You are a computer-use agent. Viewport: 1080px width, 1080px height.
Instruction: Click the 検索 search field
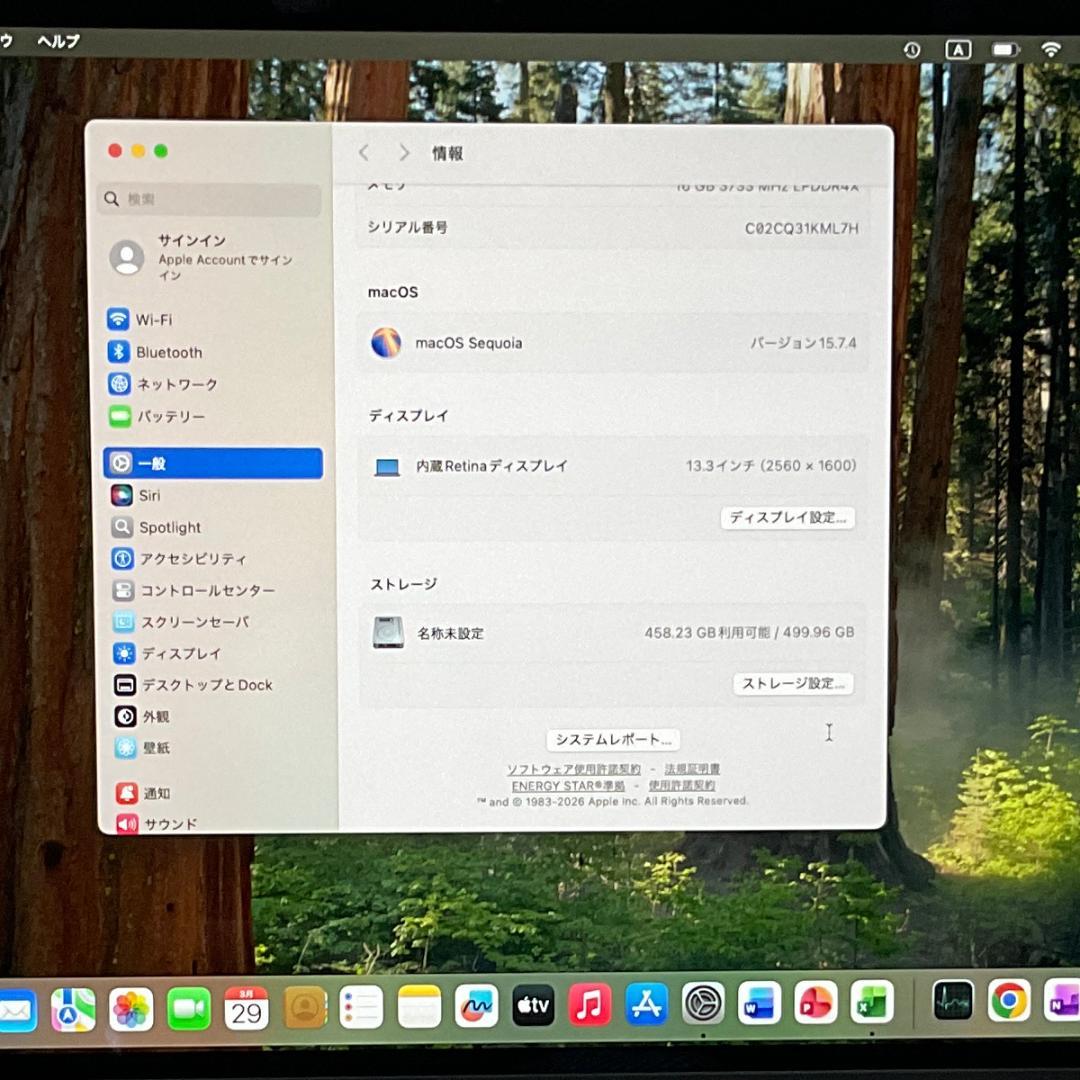click(208, 199)
